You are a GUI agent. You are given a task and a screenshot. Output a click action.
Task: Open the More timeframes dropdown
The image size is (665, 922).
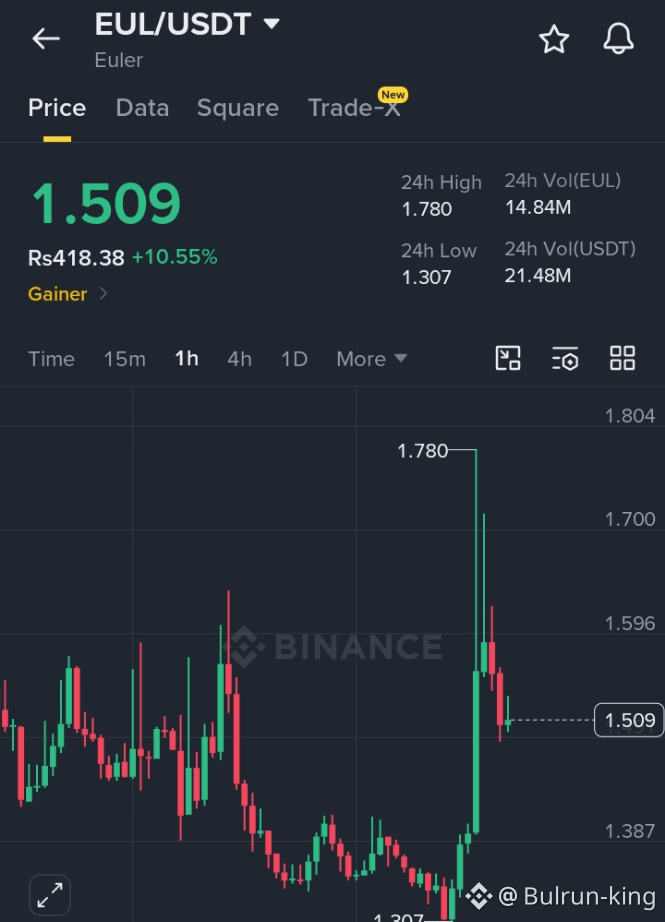click(x=372, y=359)
